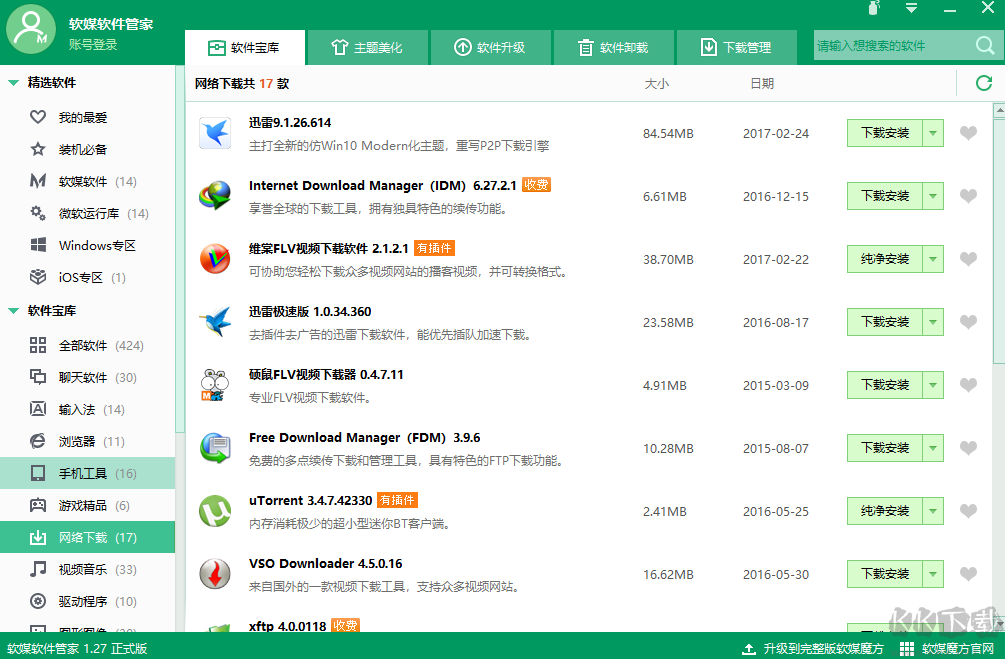Image resolution: width=1005 pixels, height=659 pixels.
Task: Expand install options dropdown for IDM
Action: tap(933, 196)
